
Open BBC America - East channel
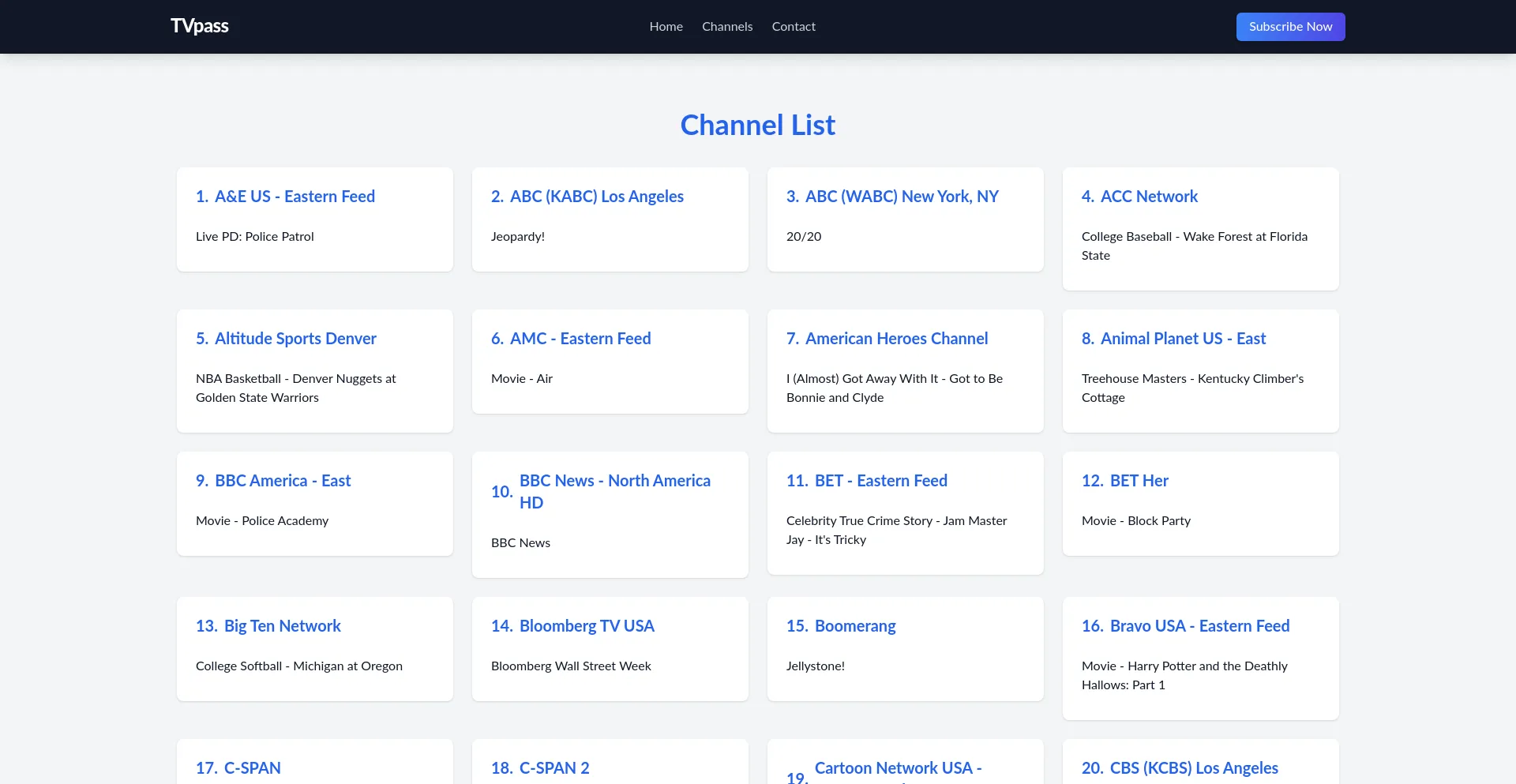tap(283, 481)
